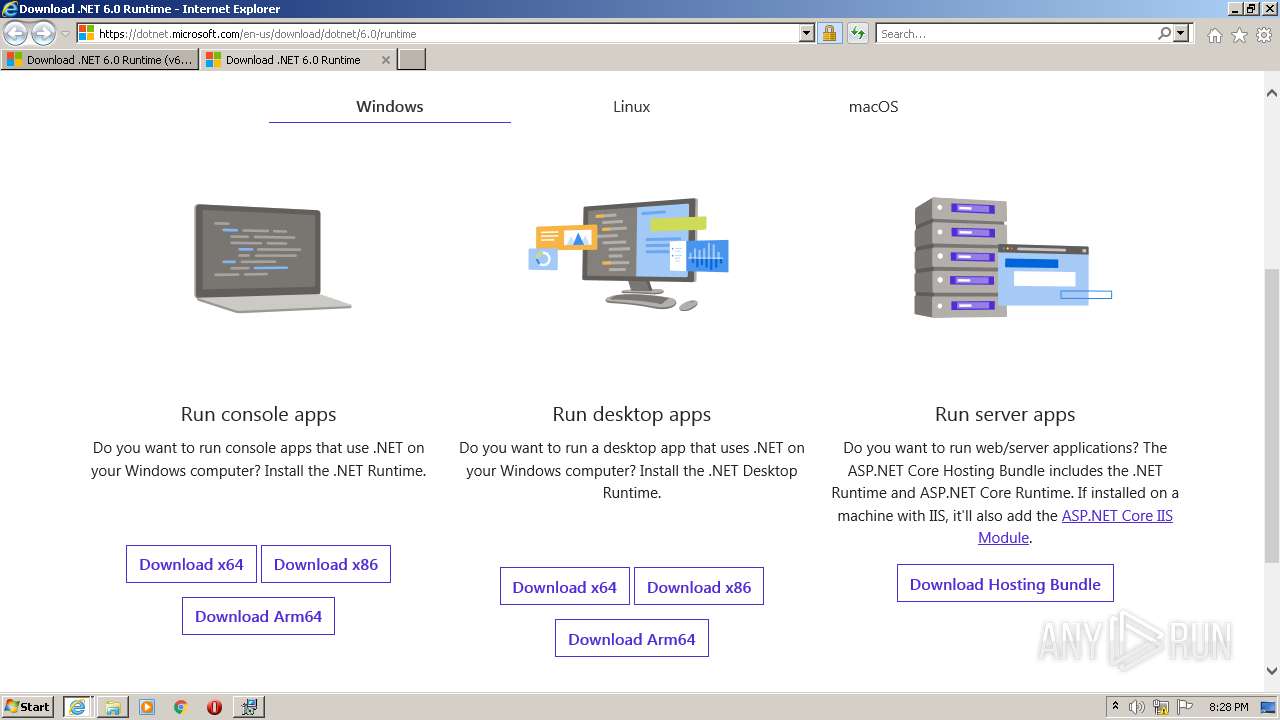
Task: Open the network tray icon
Action: [1161, 707]
